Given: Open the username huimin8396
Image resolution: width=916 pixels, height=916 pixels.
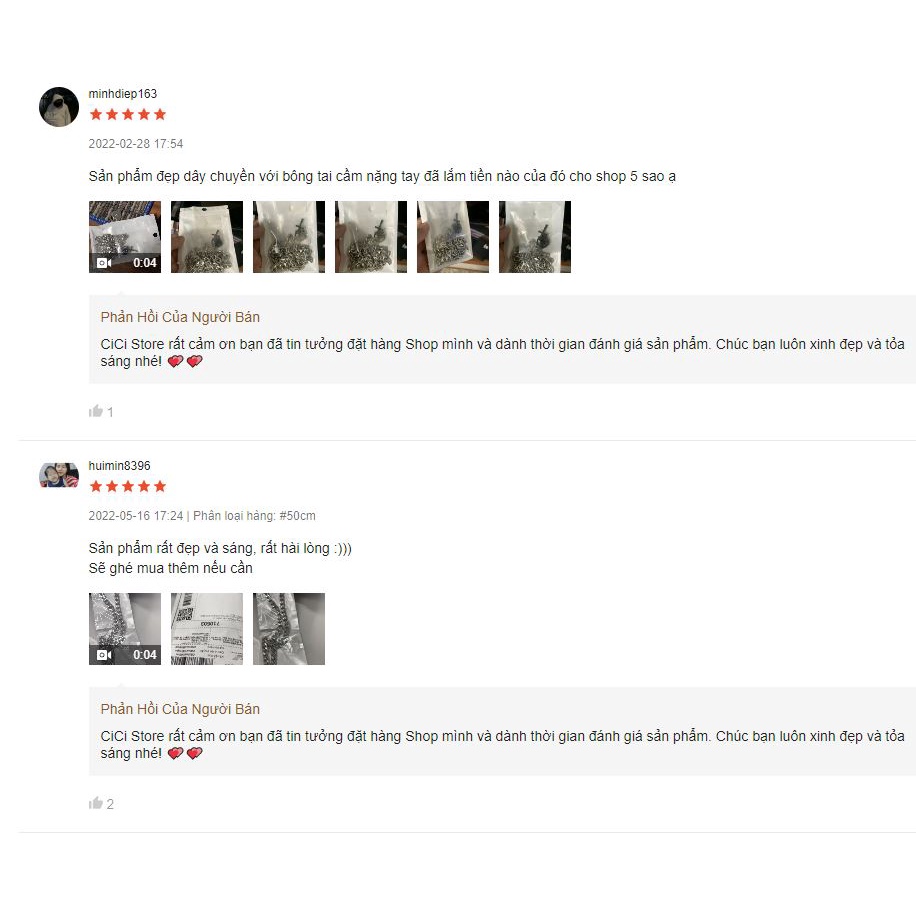Looking at the screenshot, I should click(x=119, y=466).
